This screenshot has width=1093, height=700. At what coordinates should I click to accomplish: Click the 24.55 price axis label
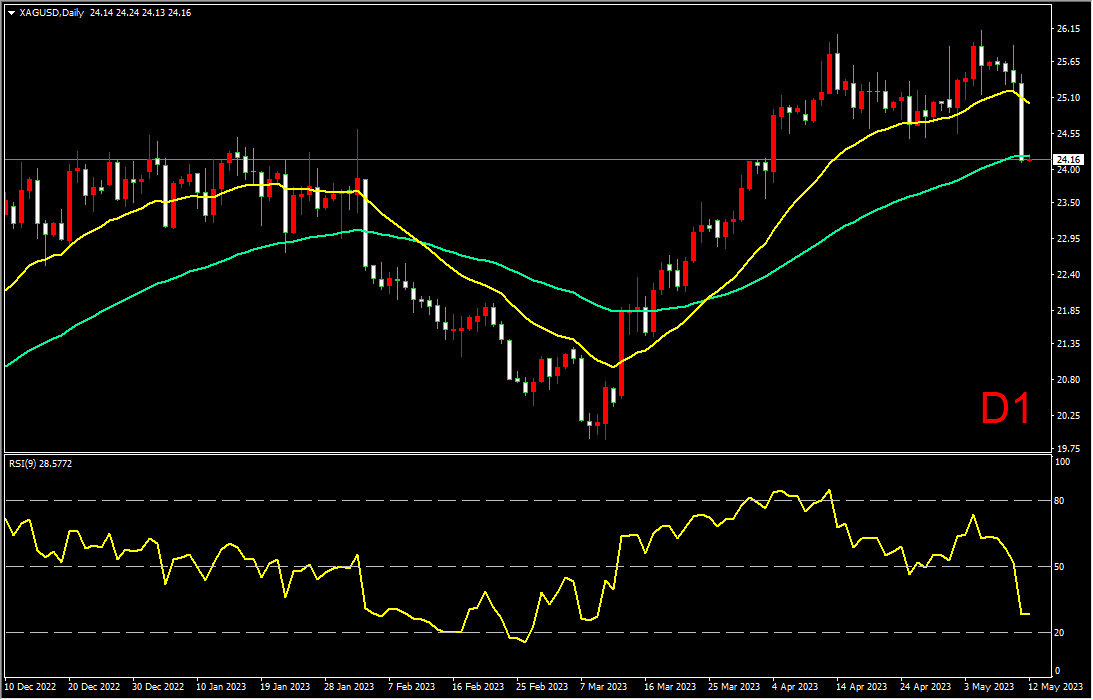tap(1069, 133)
